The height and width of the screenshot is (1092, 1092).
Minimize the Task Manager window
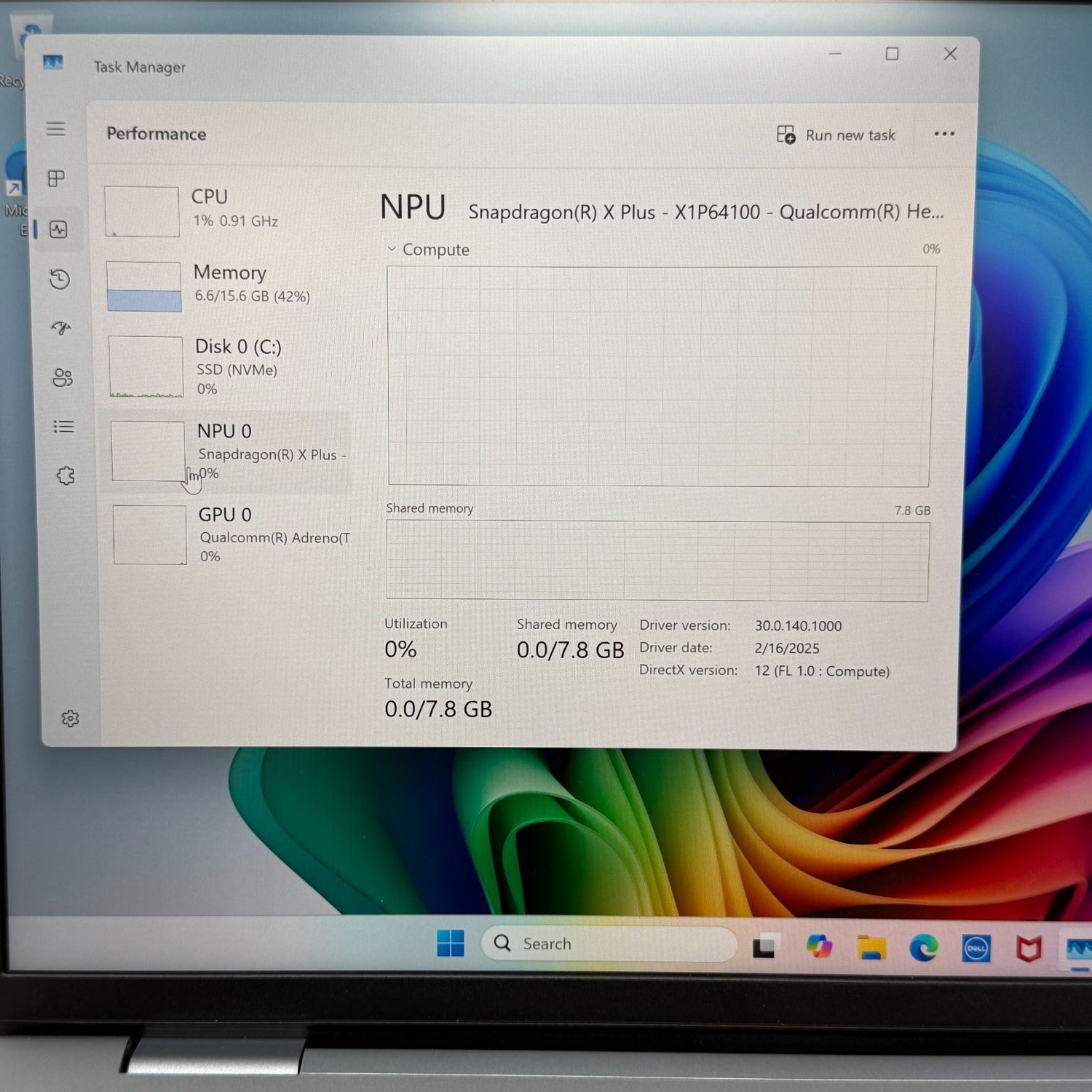(835, 53)
